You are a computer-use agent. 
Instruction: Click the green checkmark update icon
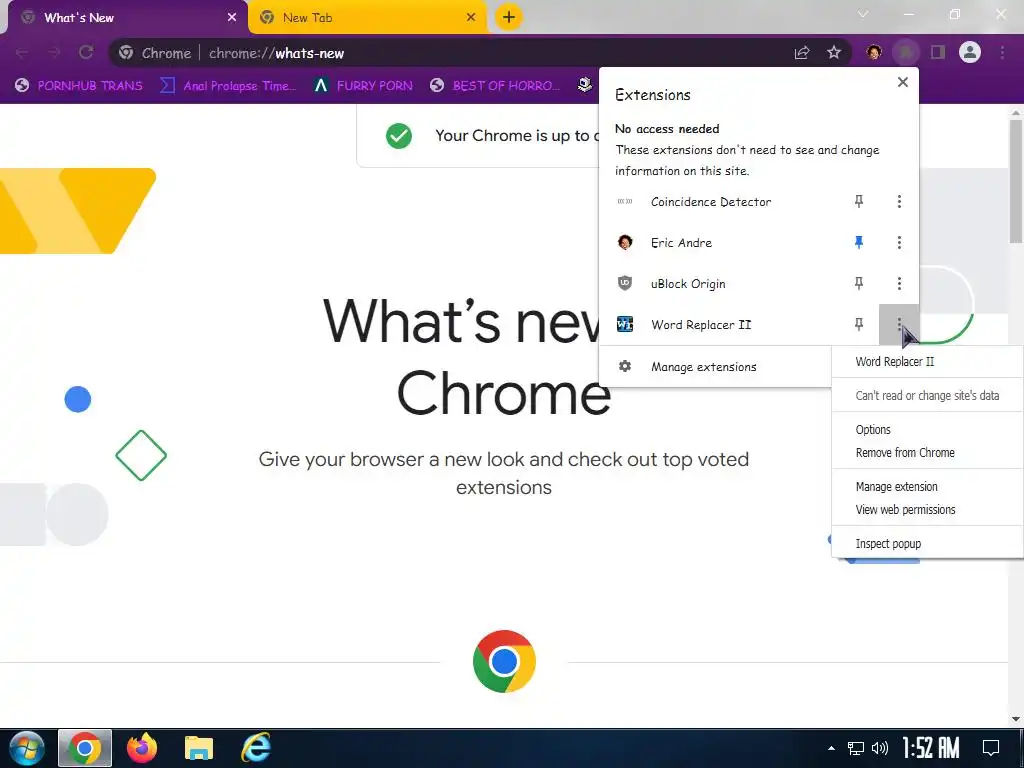tap(398, 136)
